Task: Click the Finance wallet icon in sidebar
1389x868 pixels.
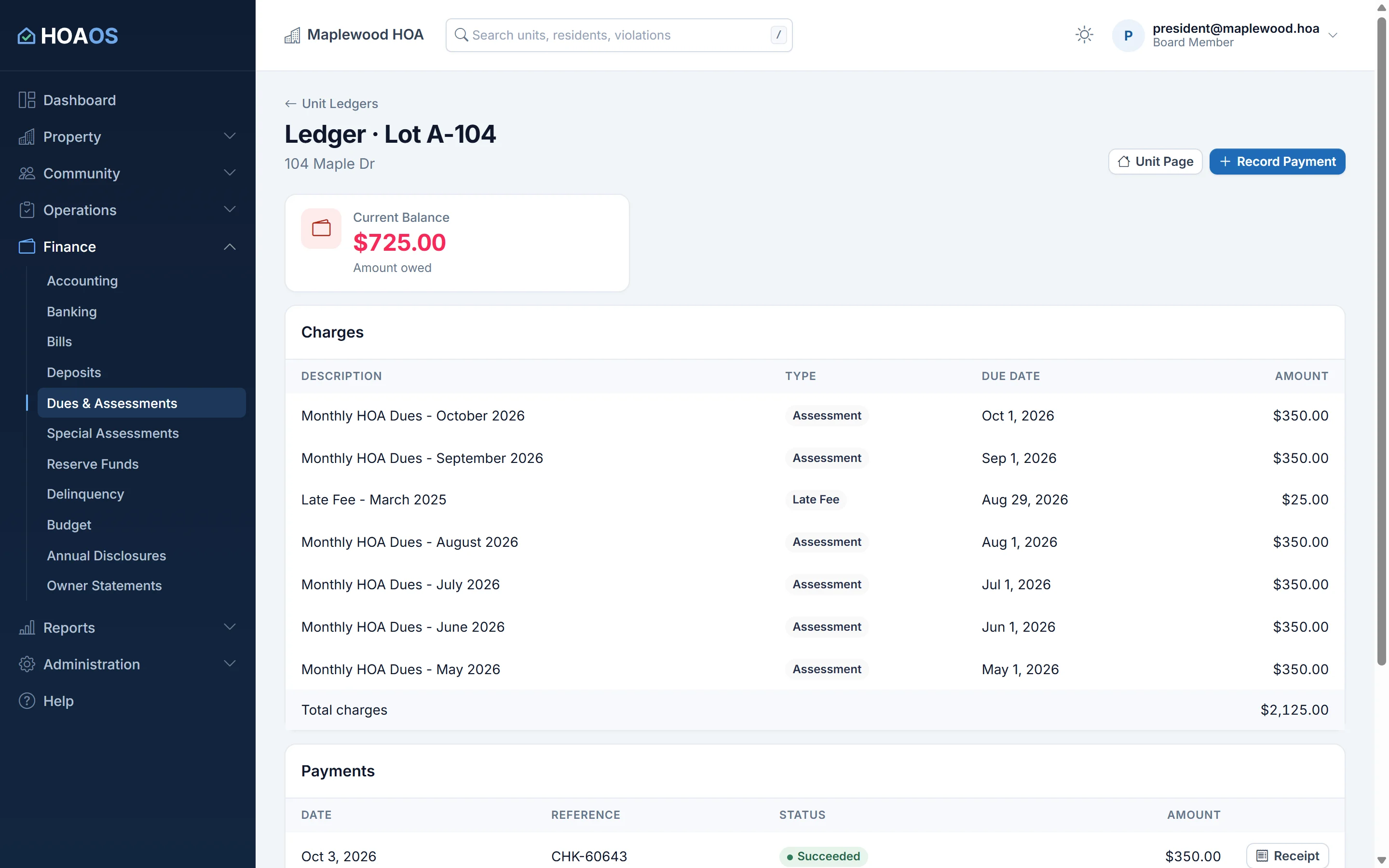Action: click(27, 247)
